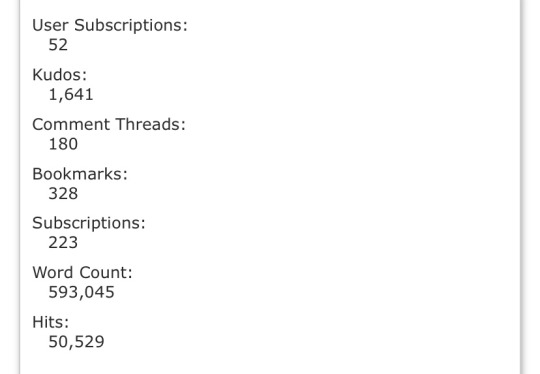This screenshot has height=374, width=540.
Task: Select the subscriptions value 223
Action: [x=63, y=243]
